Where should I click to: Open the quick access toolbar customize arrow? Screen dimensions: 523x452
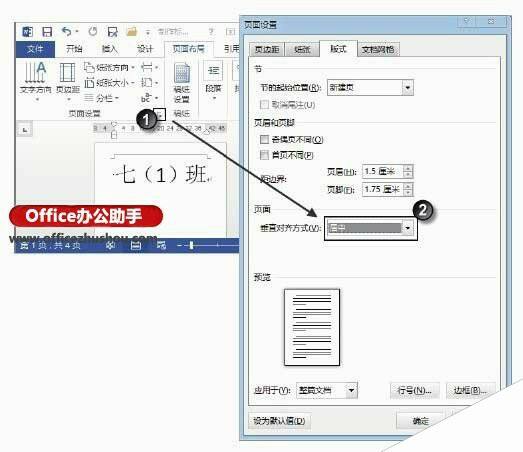point(147,32)
